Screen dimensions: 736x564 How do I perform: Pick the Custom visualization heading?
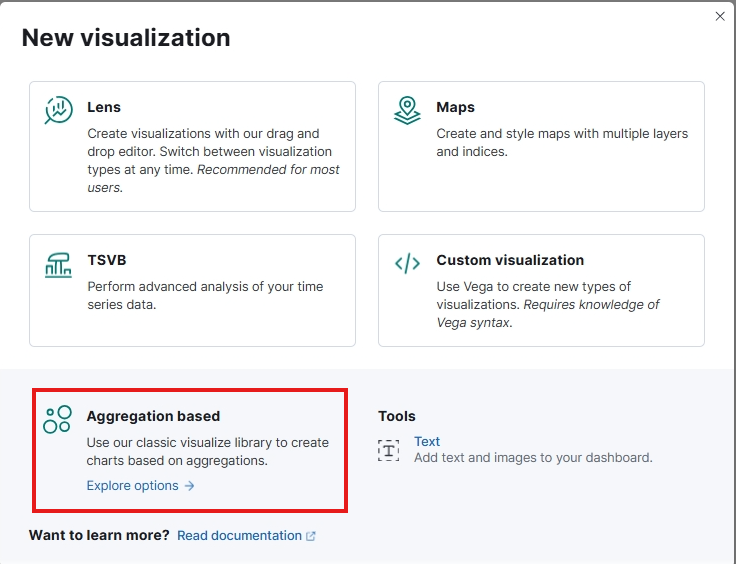pos(510,260)
